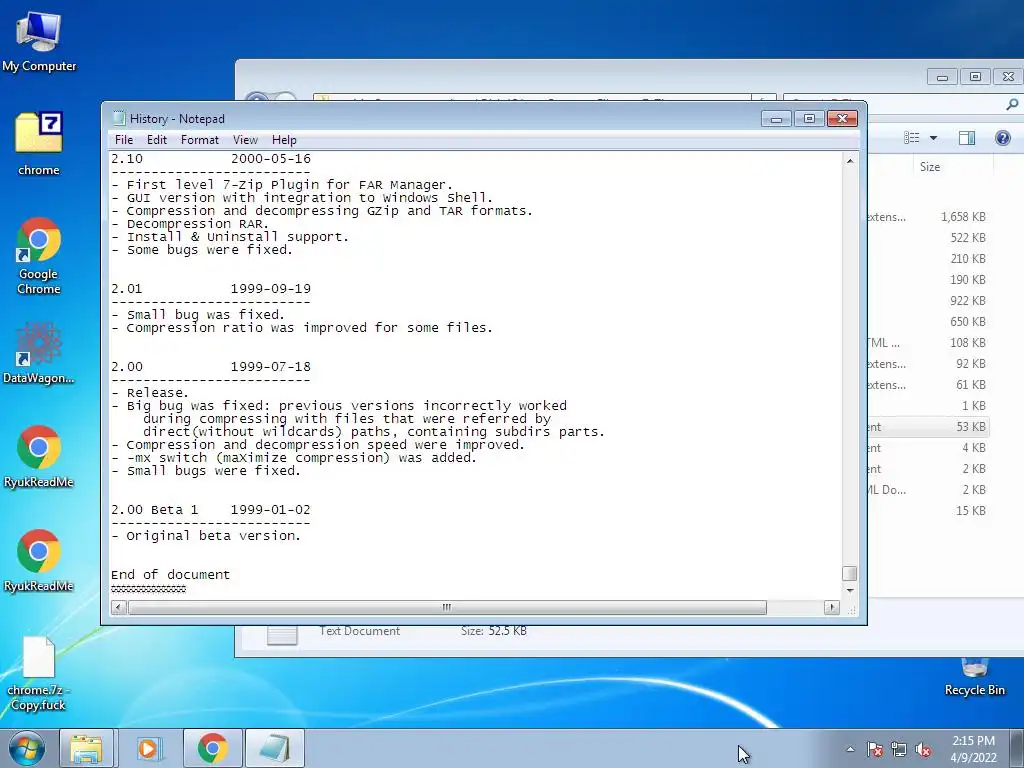
Task: Maximize the History Notepad window
Action: (809, 118)
